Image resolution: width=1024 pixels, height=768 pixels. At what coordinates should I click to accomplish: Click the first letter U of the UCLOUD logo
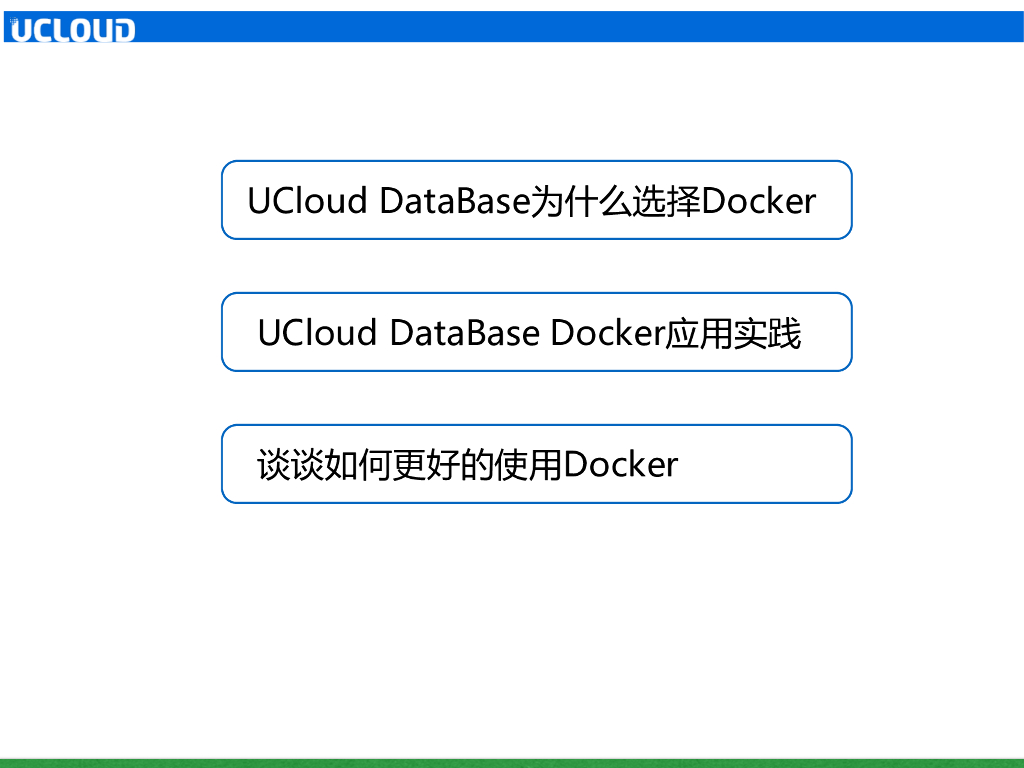pos(18,30)
